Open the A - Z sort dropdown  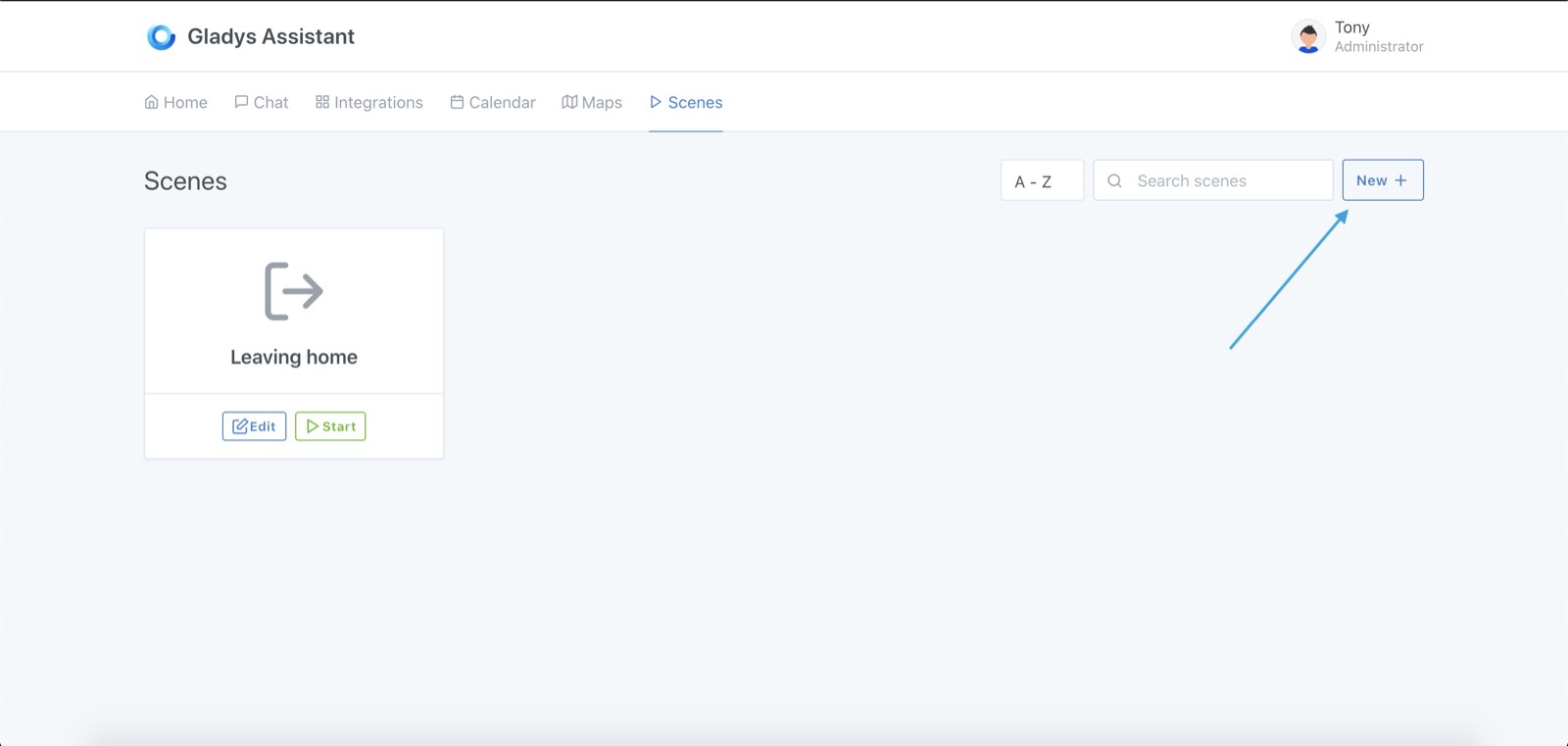(x=1042, y=180)
